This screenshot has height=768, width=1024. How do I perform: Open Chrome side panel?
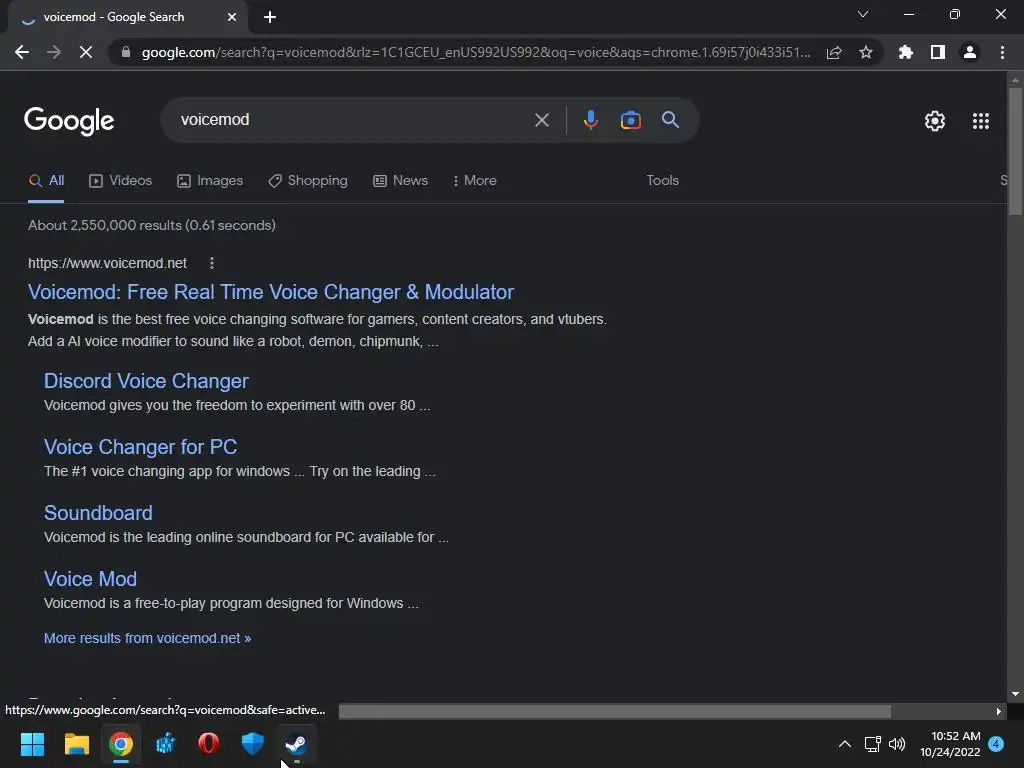click(x=938, y=52)
